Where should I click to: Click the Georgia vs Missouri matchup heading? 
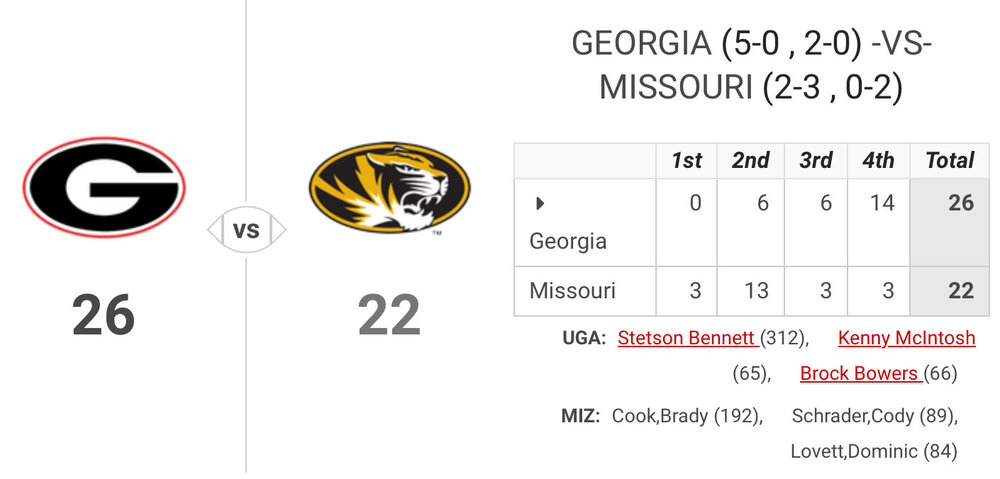[750, 66]
